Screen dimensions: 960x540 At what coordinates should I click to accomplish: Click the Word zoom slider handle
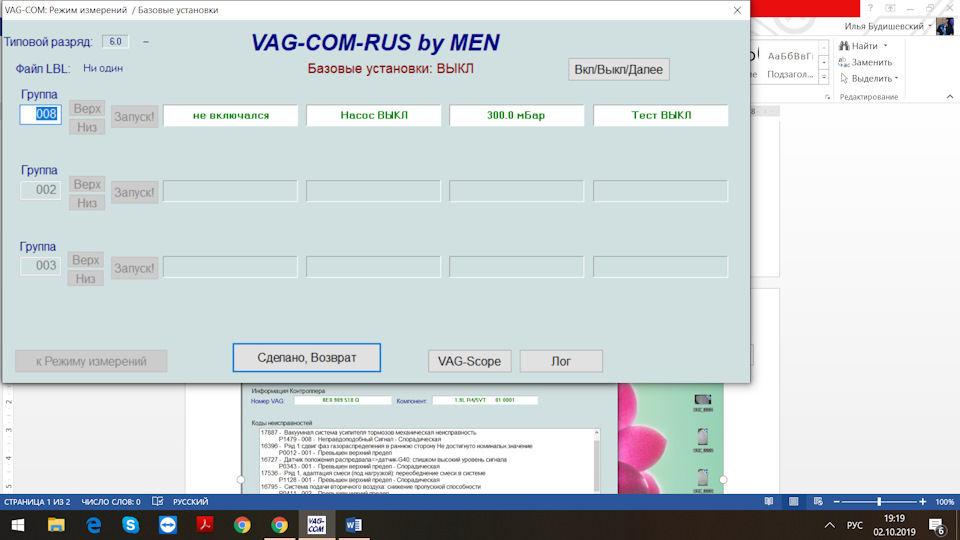click(879, 501)
